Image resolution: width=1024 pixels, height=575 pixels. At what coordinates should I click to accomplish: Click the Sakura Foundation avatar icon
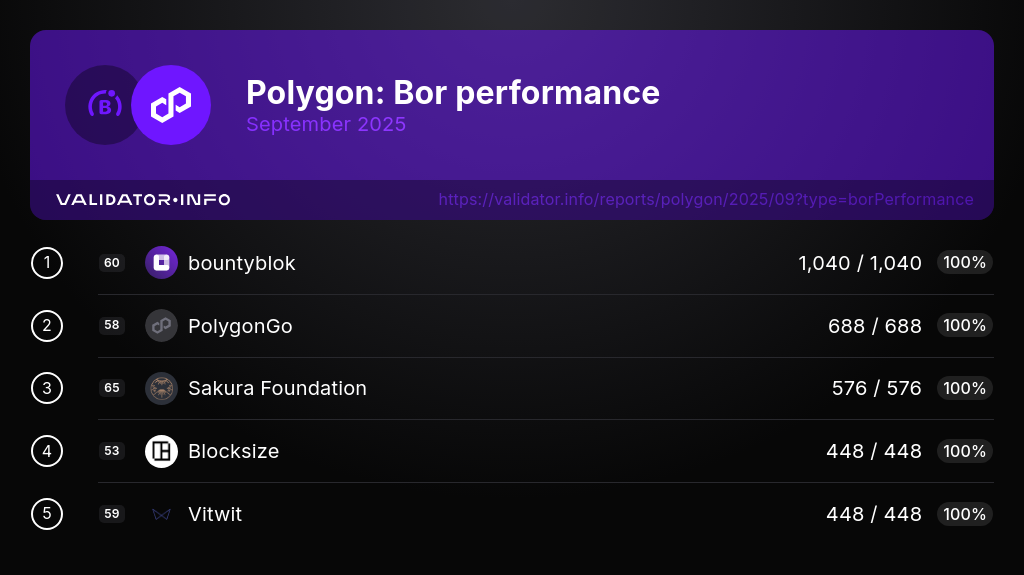(161, 388)
